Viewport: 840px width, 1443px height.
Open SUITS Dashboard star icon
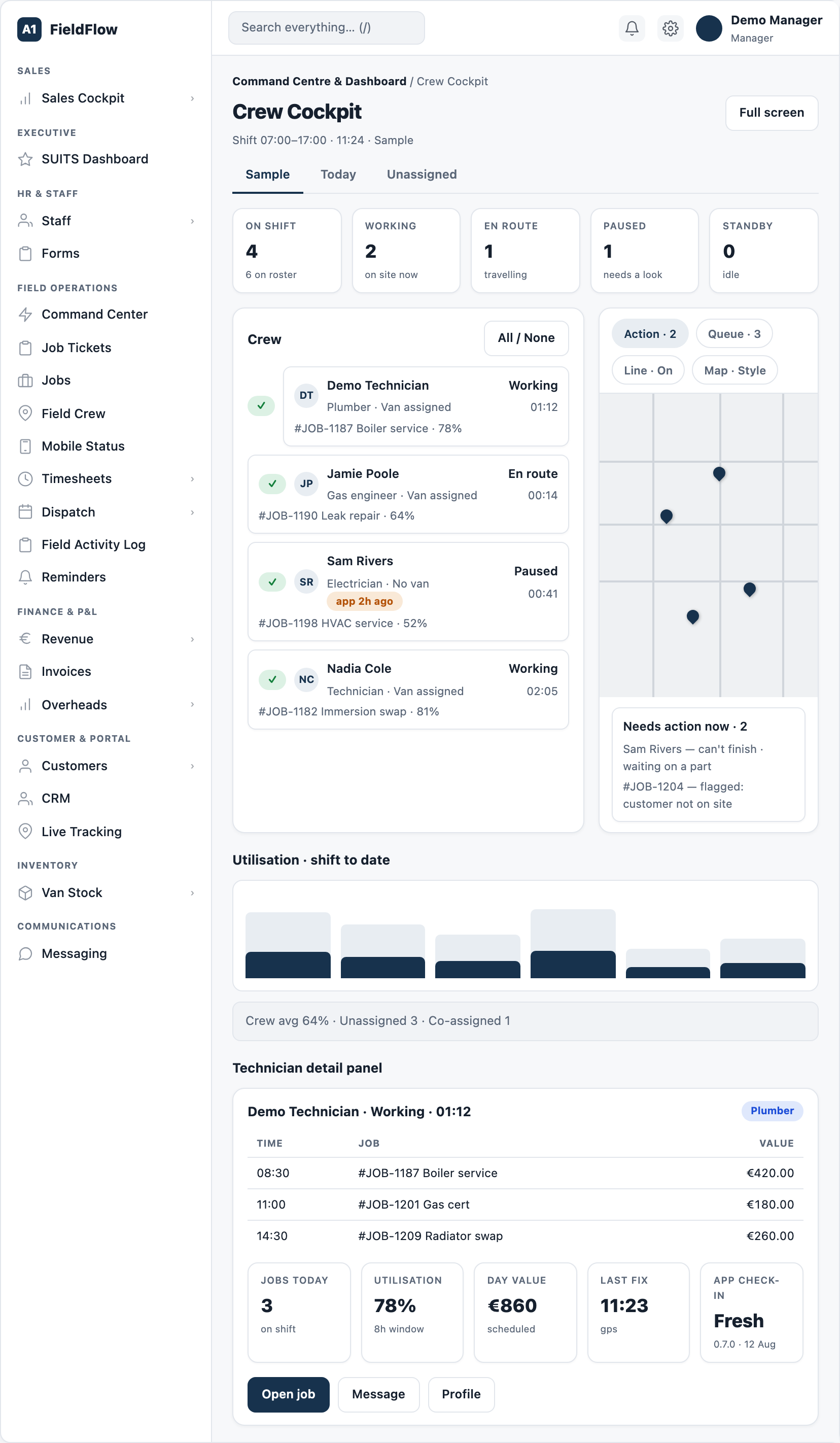25,159
